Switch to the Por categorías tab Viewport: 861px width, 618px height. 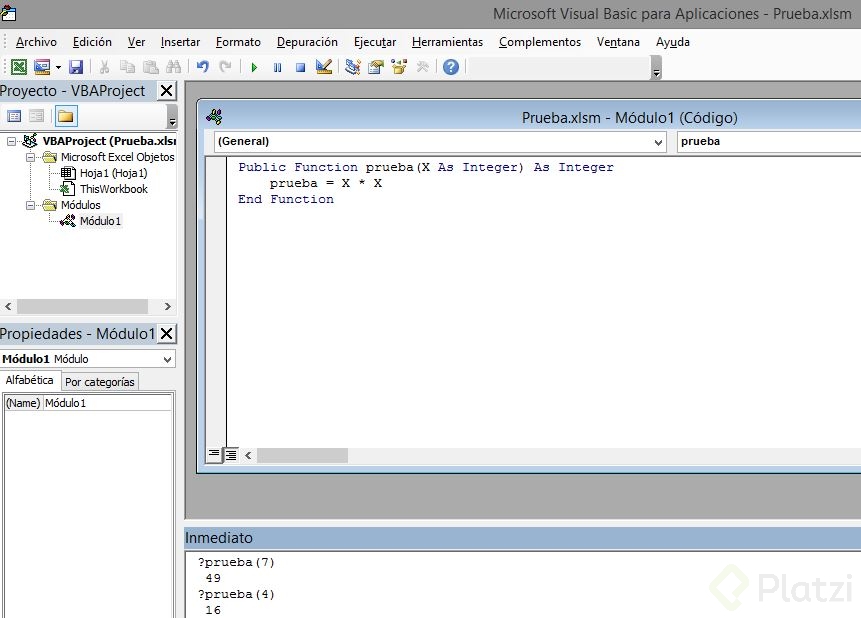pos(99,382)
